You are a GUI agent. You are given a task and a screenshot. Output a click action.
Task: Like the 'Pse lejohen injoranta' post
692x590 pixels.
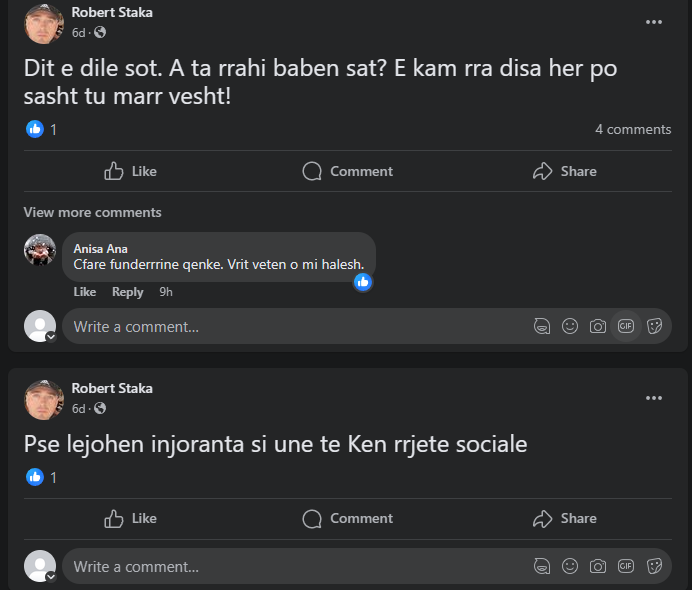pos(130,518)
